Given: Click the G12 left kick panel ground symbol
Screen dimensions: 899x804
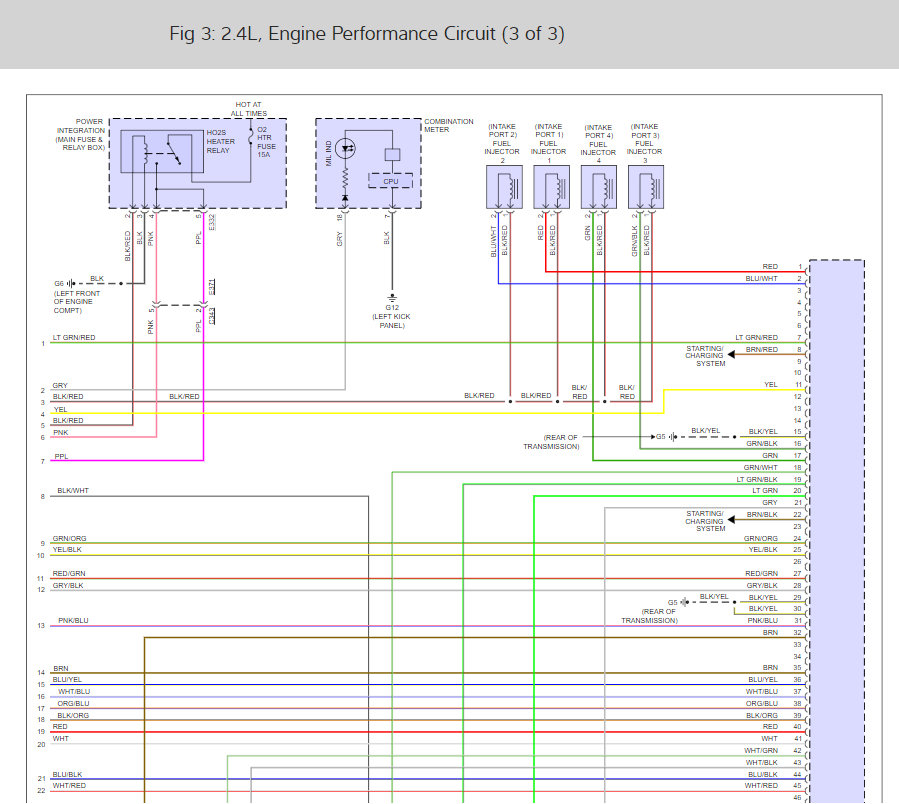Looking at the screenshot, I should (392, 297).
